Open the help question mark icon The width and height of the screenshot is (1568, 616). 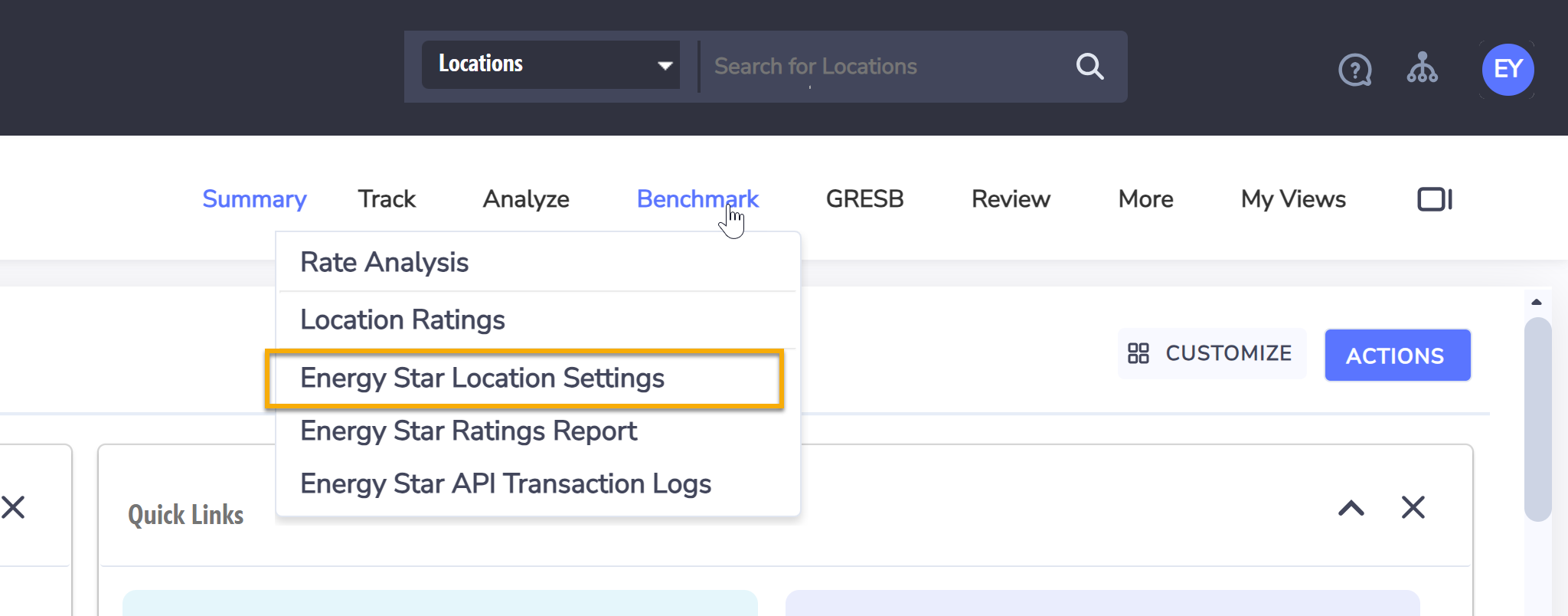(1354, 70)
